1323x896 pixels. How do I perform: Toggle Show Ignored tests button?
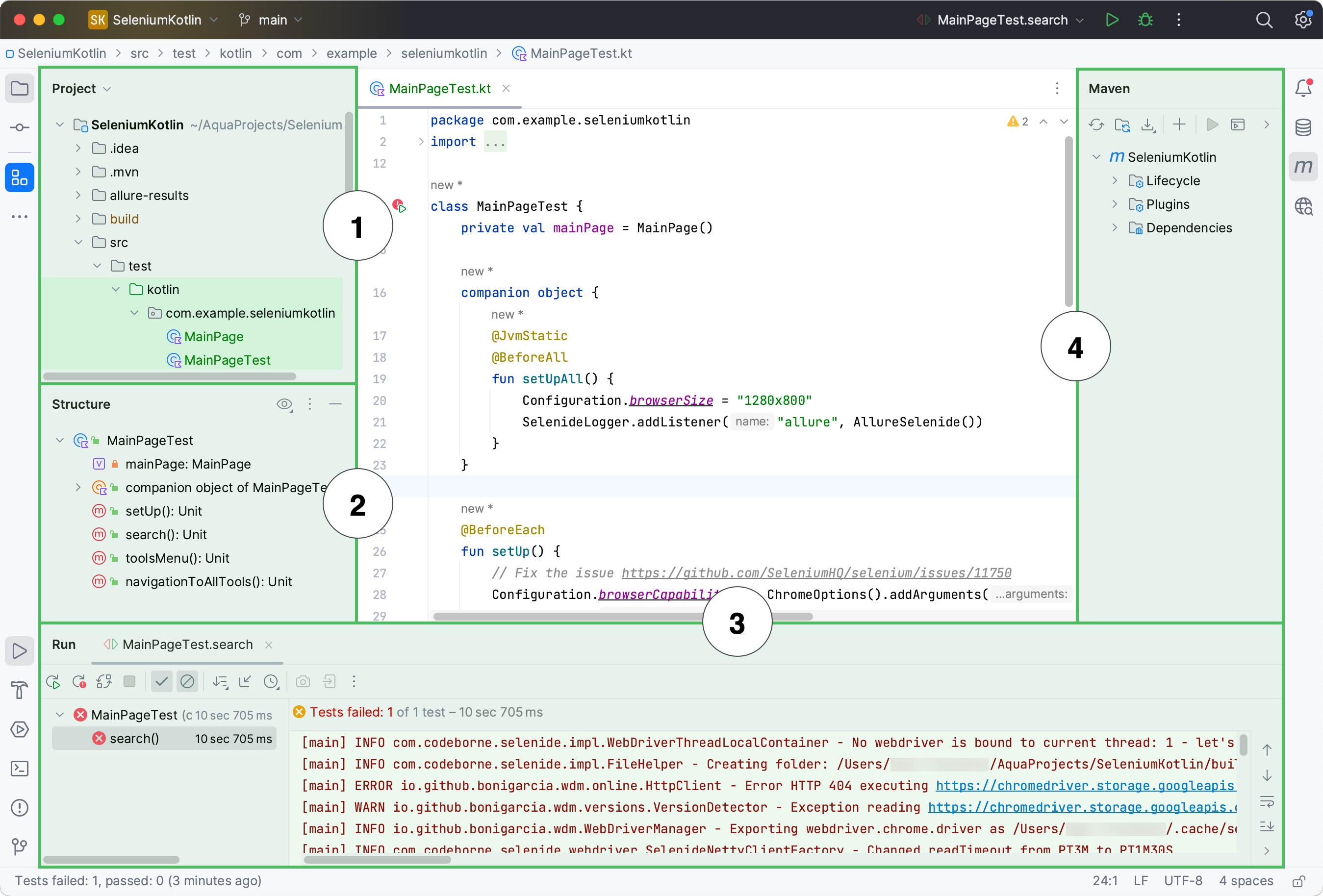(187, 681)
